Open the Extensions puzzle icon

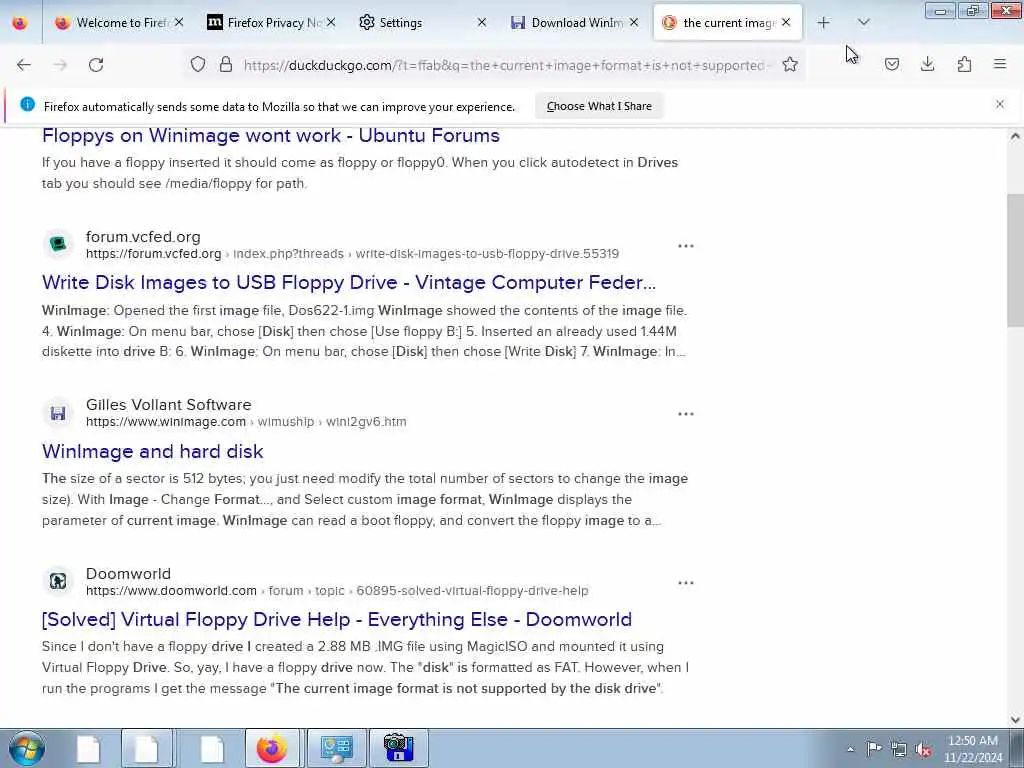coord(964,64)
